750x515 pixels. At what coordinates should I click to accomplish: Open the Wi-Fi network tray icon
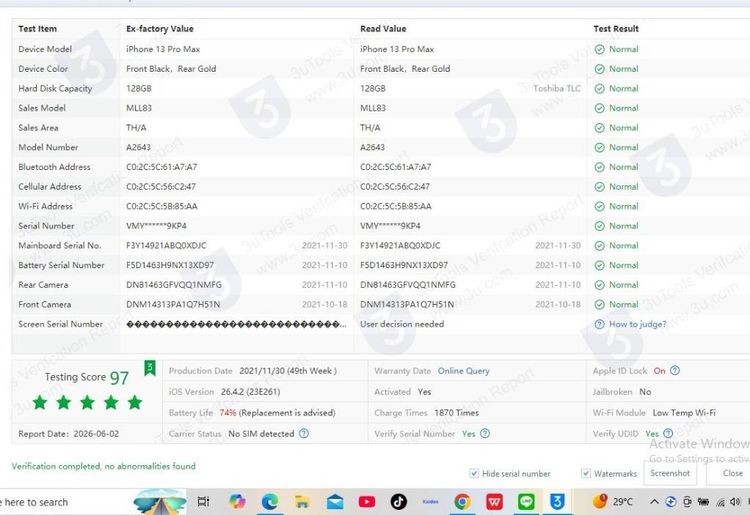point(720,502)
